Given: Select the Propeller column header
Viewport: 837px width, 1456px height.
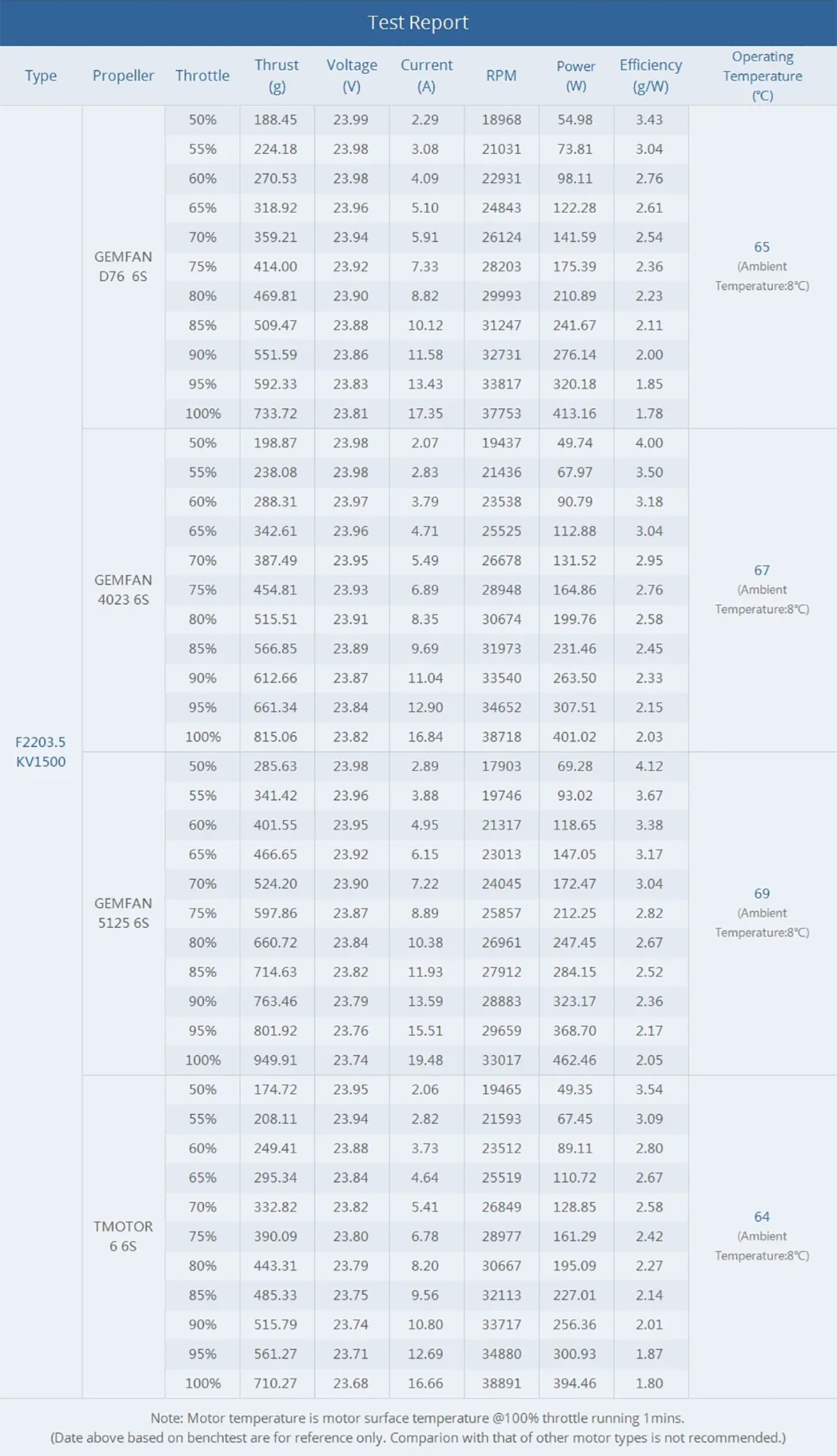Looking at the screenshot, I should [123, 76].
